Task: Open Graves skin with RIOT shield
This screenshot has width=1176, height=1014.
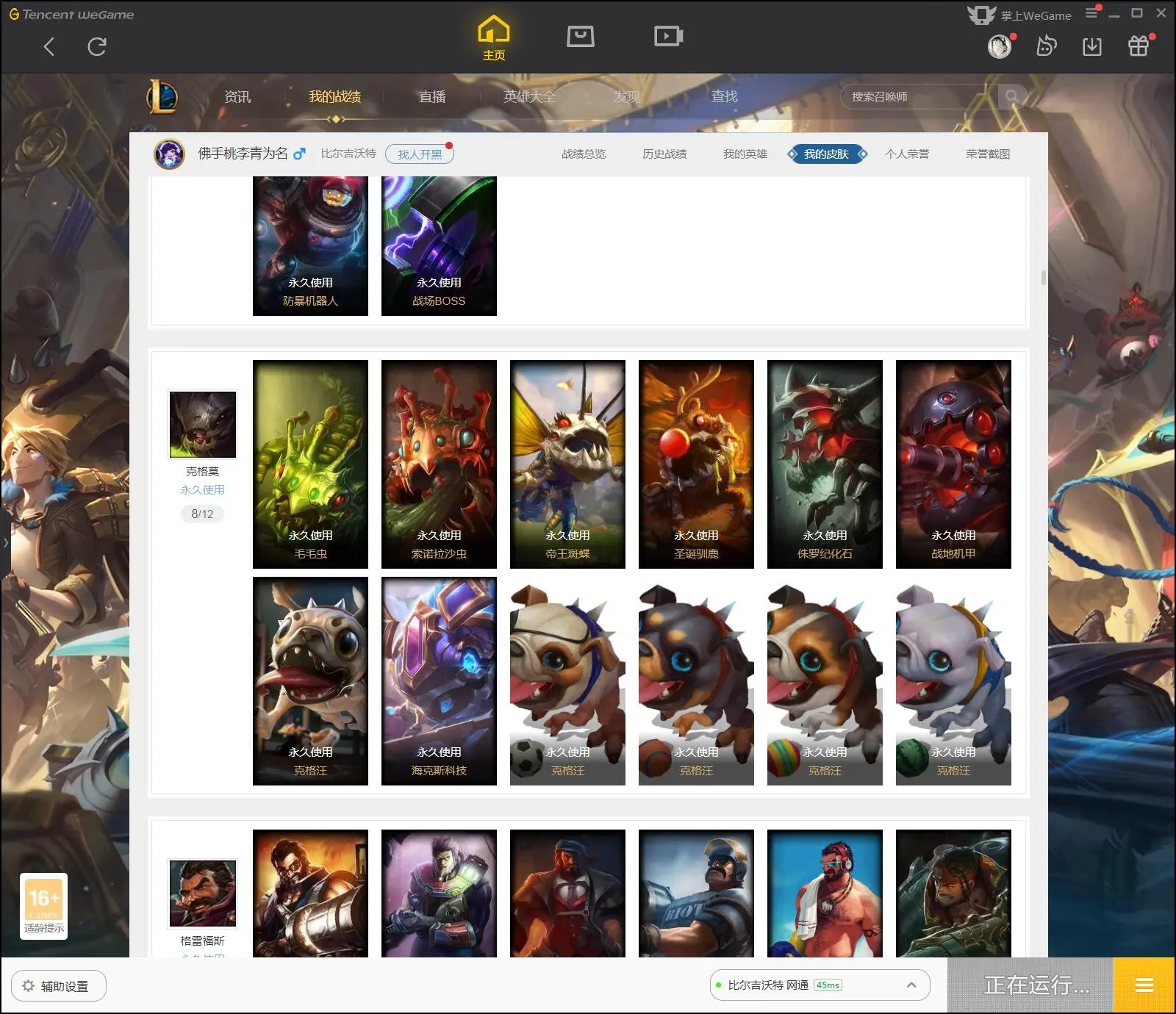Action: [696, 893]
